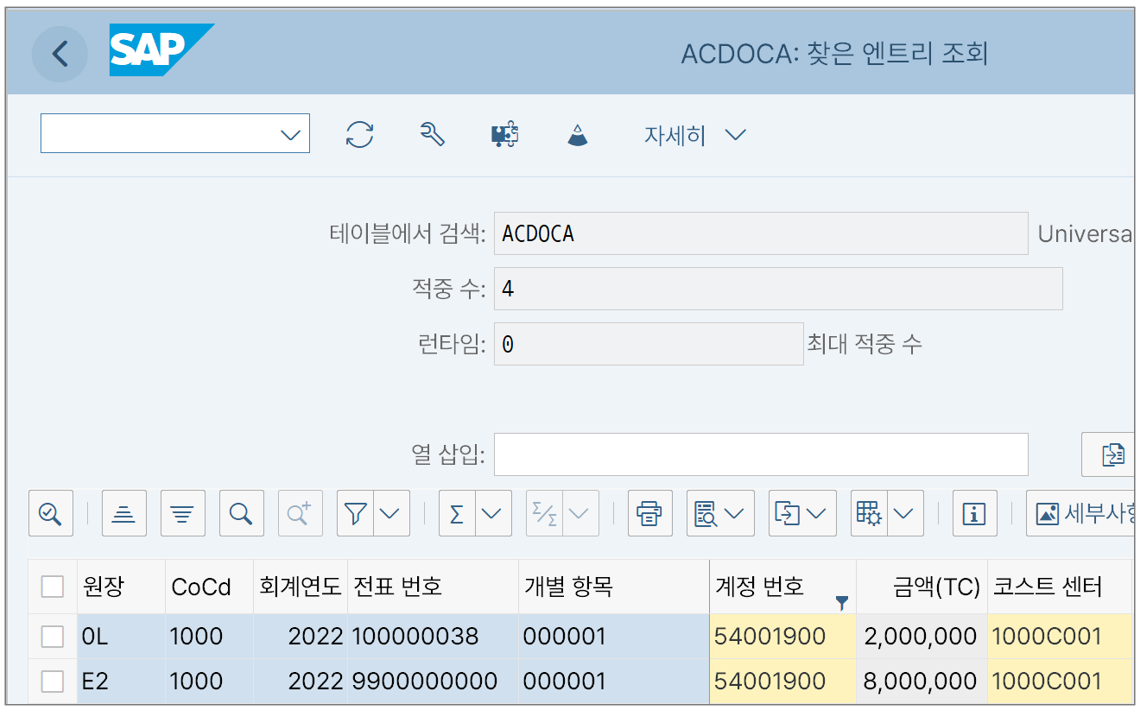The height and width of the screenshot is (710, 1136).
Task: Click the 원장 column header
Action: pyautogui.click(x=121, y=586)
